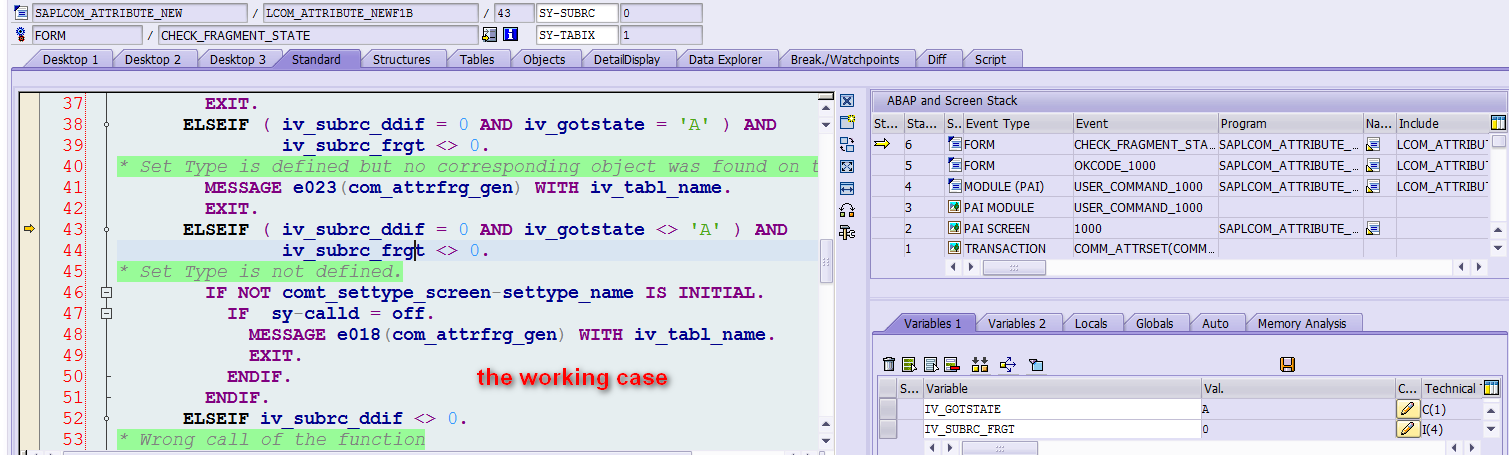Click the IV_GOTSTATE variable name cell
1509x455 pixels.
point(1062,409)
